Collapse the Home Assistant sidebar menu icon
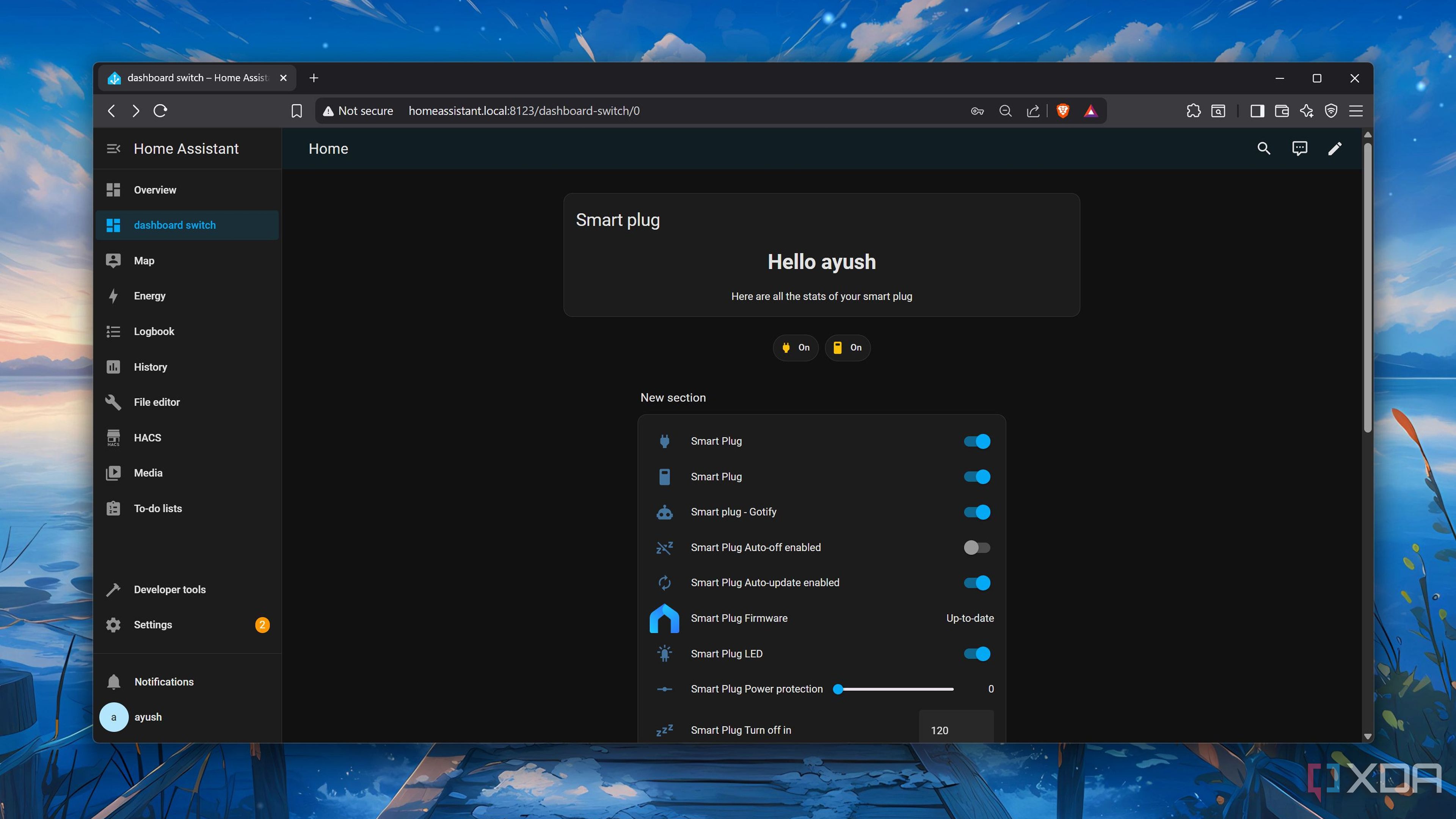1456x819 pixels. pos(113,149)
